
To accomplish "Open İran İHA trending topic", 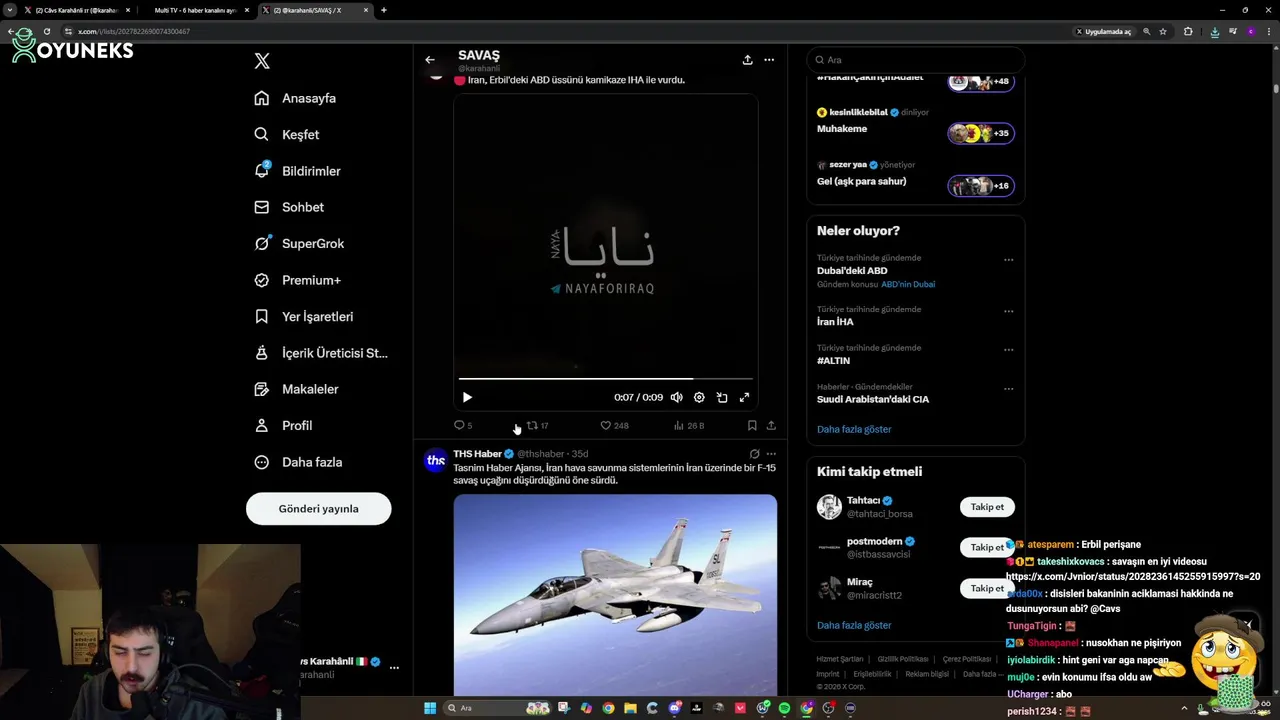I will (x=835, y=322).
